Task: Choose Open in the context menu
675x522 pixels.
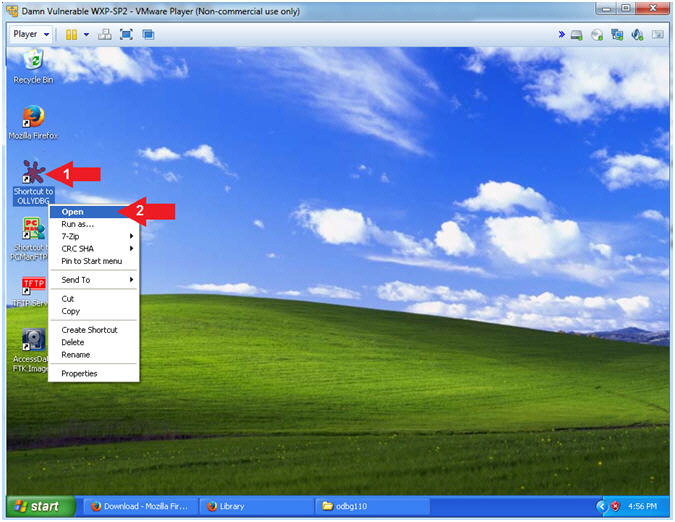Action: point(94,212)
